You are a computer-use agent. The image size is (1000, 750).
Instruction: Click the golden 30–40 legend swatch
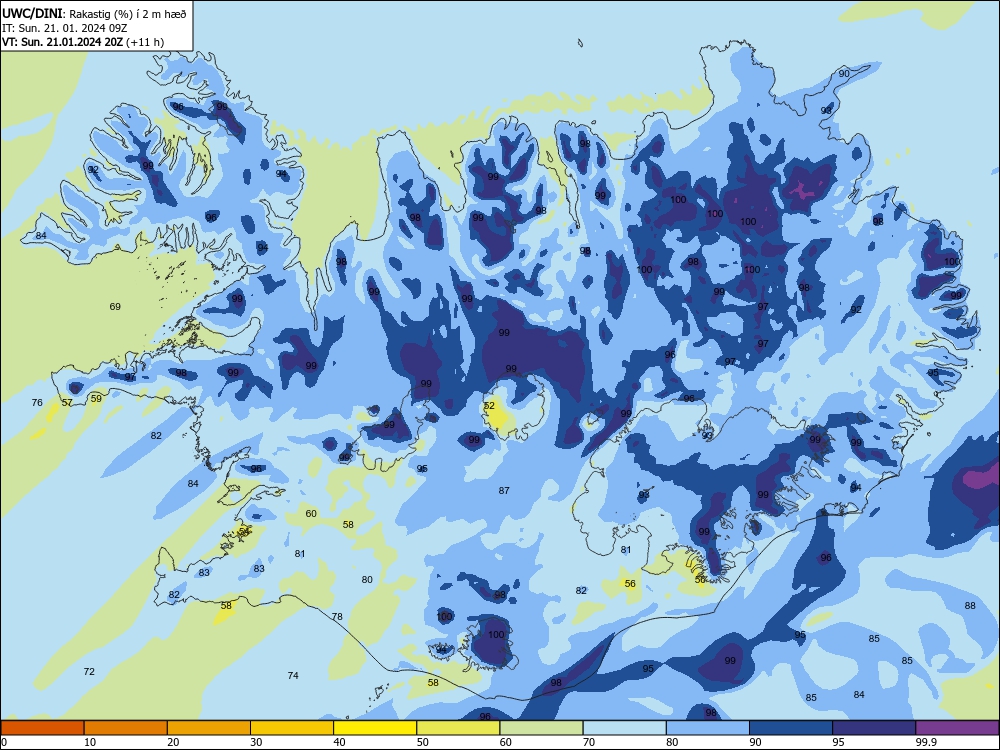[x=292, y=728]
